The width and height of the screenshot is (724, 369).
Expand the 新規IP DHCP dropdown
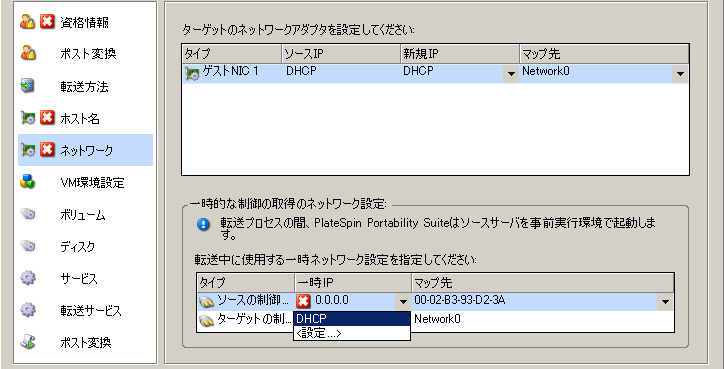511,74
